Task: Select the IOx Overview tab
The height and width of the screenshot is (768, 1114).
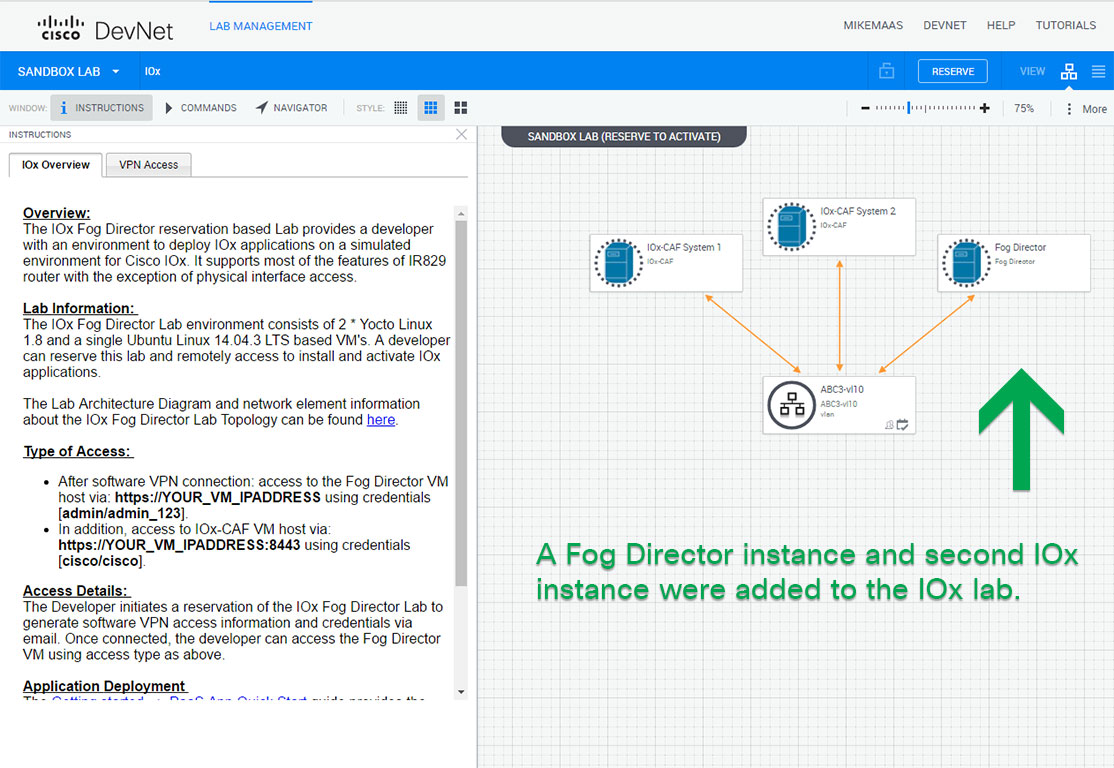Action: (55, 165)
